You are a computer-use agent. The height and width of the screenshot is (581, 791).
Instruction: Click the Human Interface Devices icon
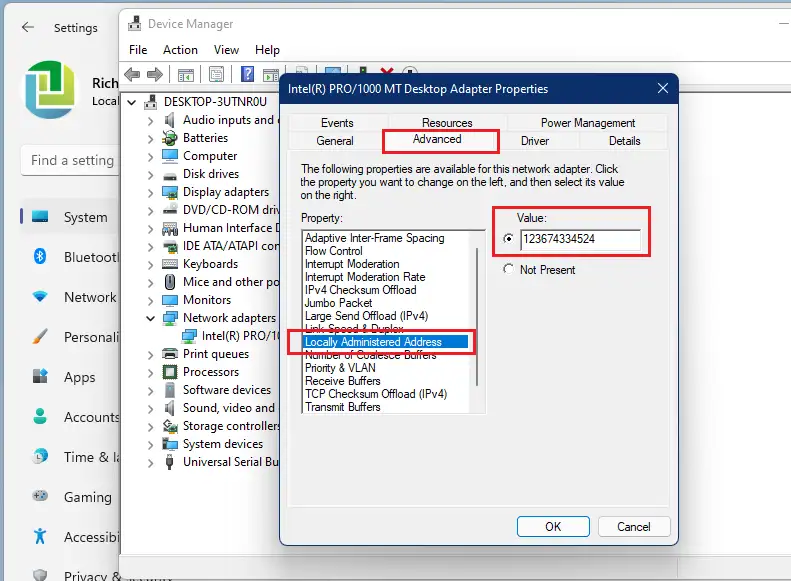170,228
